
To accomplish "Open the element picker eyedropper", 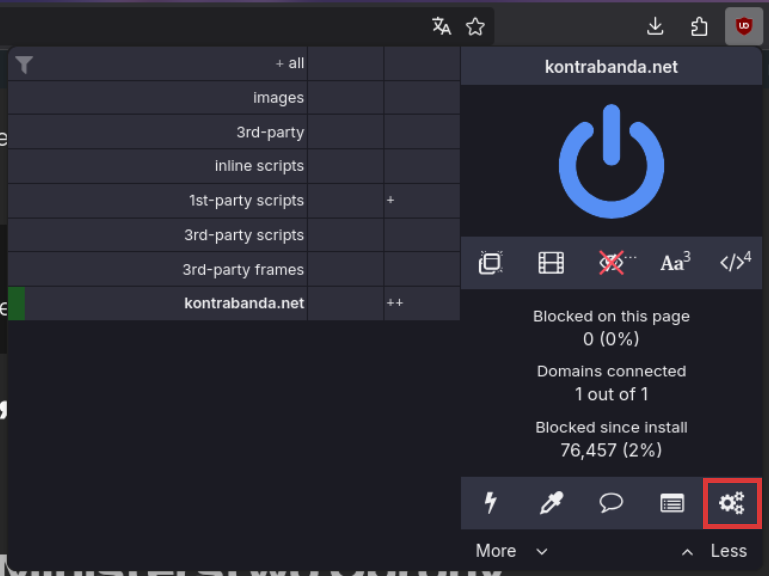I will click(x=551, y=503).
